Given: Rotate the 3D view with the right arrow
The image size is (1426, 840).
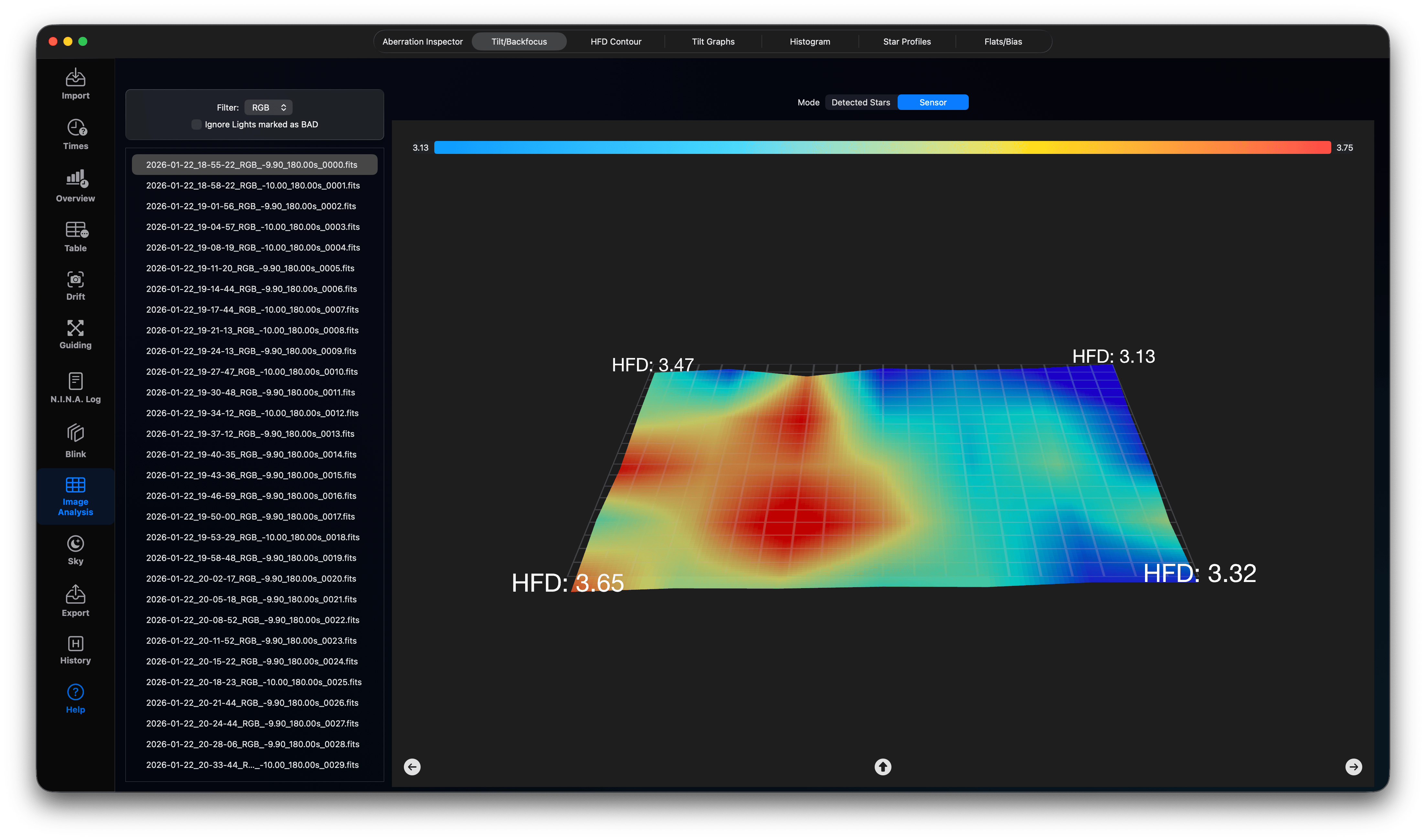Looking at the screenshot, I should point(1353,767).
